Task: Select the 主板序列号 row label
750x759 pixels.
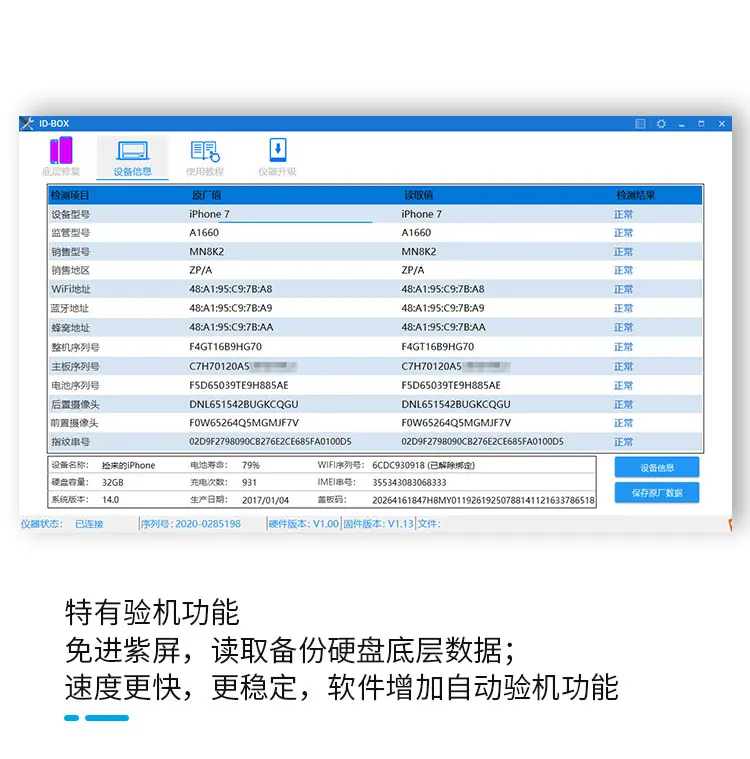Action: click(76, 366)
